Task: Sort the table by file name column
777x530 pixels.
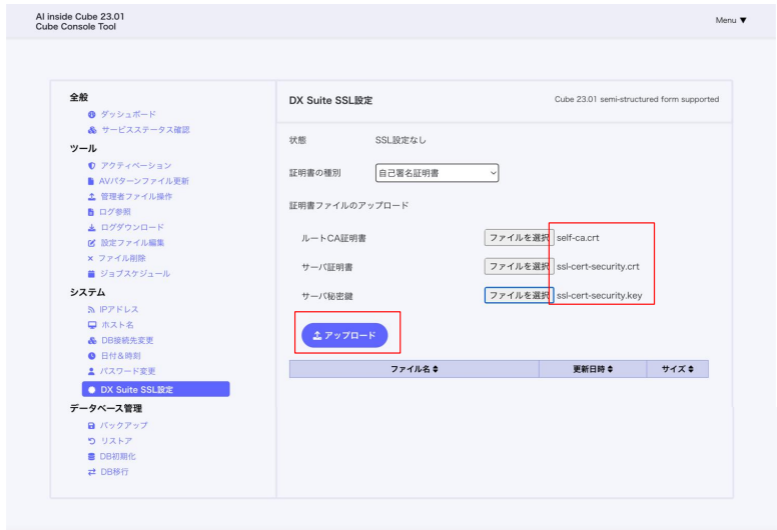Action: [x=414, y=370]
